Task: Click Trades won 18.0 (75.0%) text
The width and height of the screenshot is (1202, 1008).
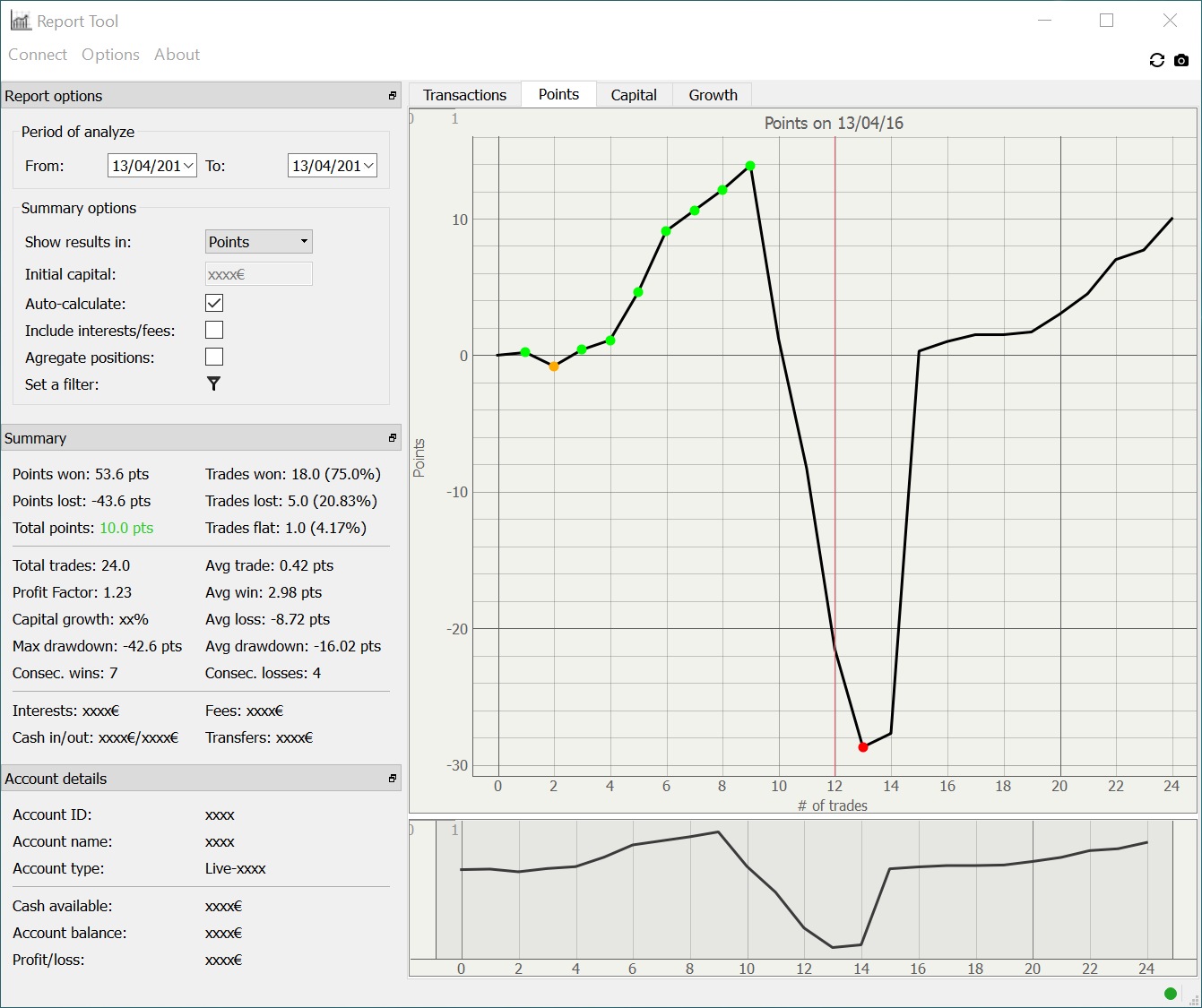Action: click(x=293, y=474)
